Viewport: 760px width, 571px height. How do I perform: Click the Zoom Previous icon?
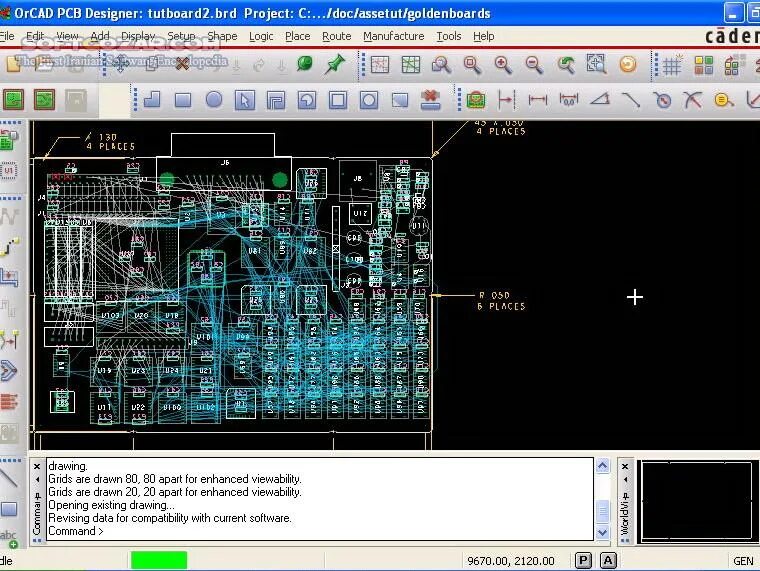coord(565,64)
